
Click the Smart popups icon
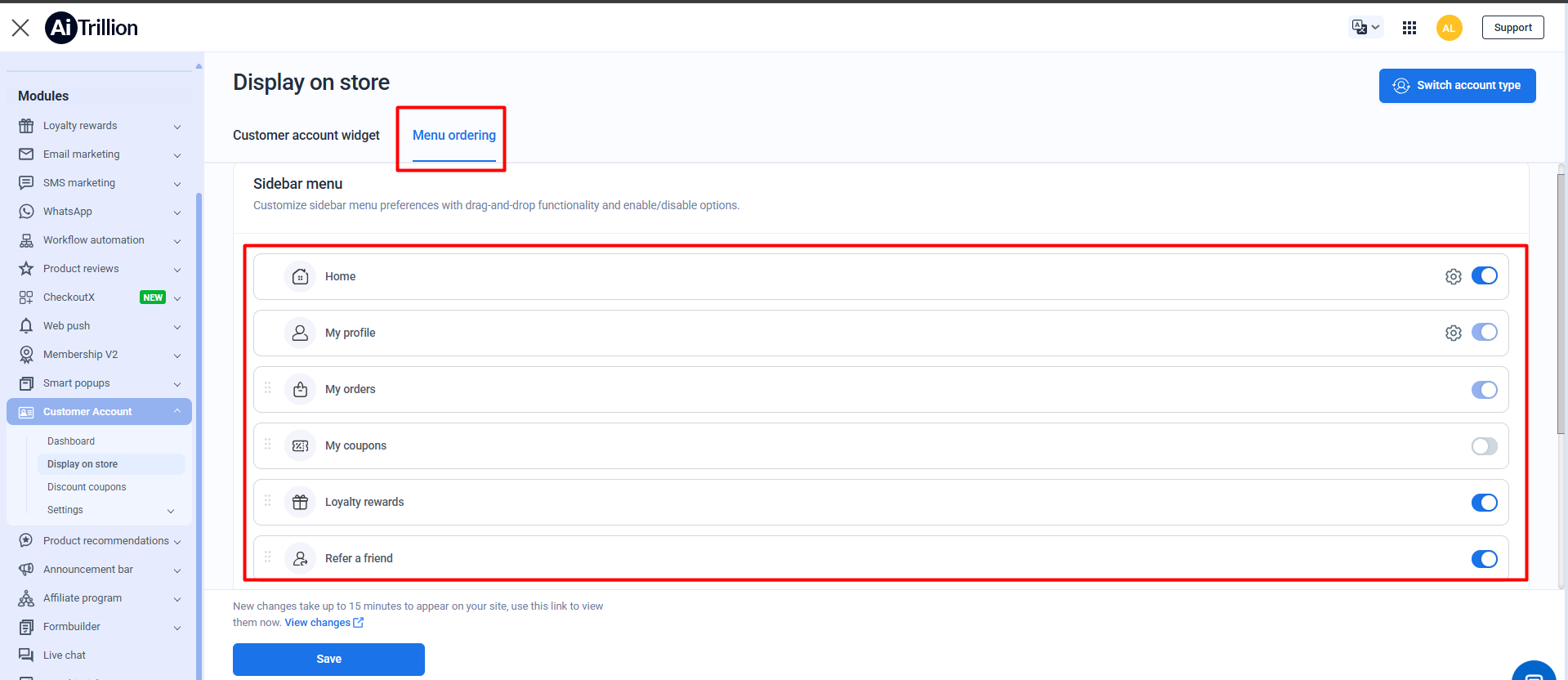click(x=26, y=383)
